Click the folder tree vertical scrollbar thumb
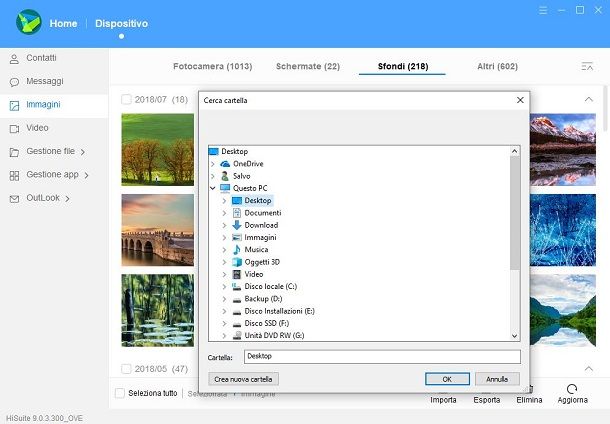The height and width of the screenshot is (424, 610). (514, 213)
